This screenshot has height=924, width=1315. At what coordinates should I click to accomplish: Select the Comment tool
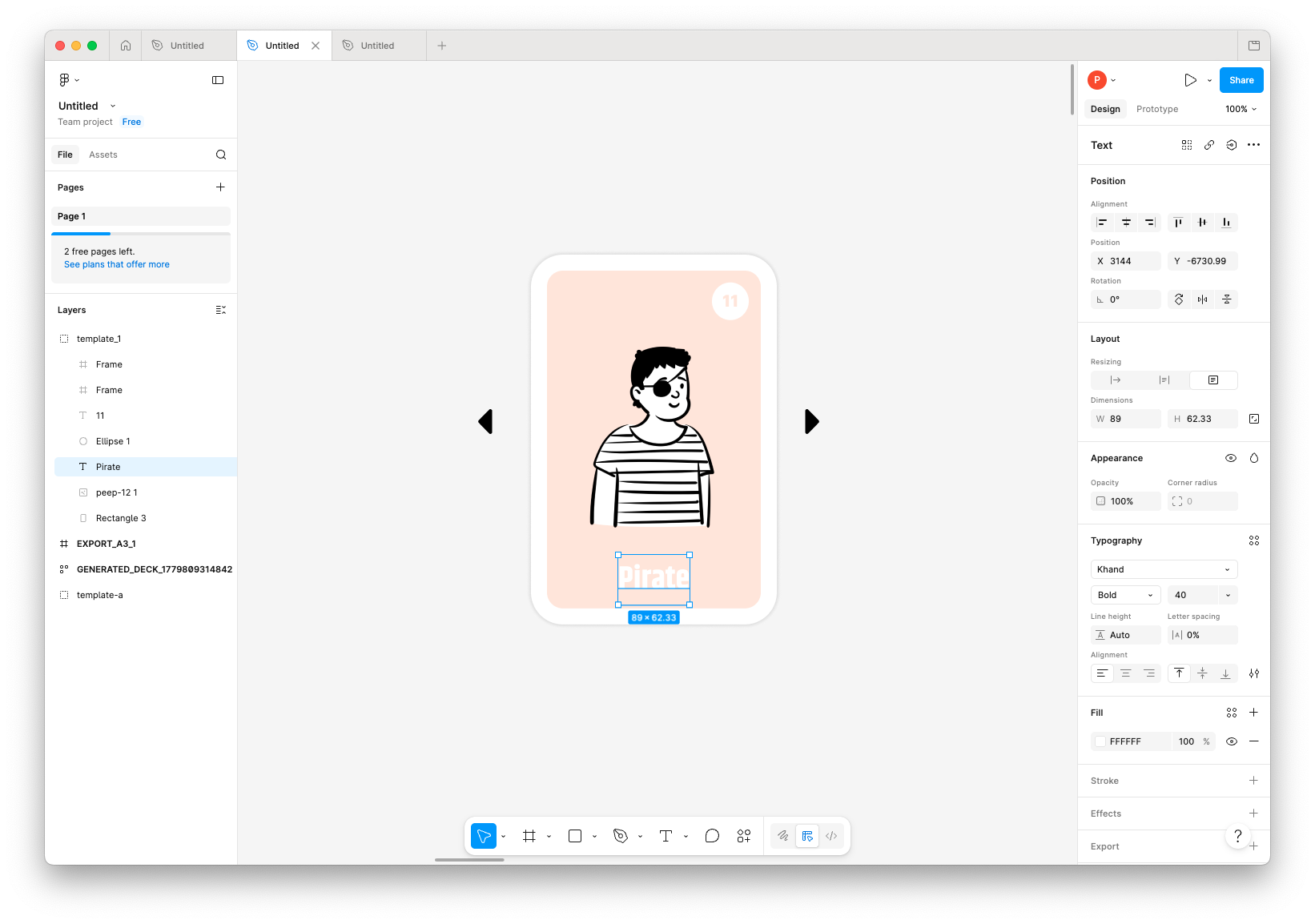pos(712,836)
